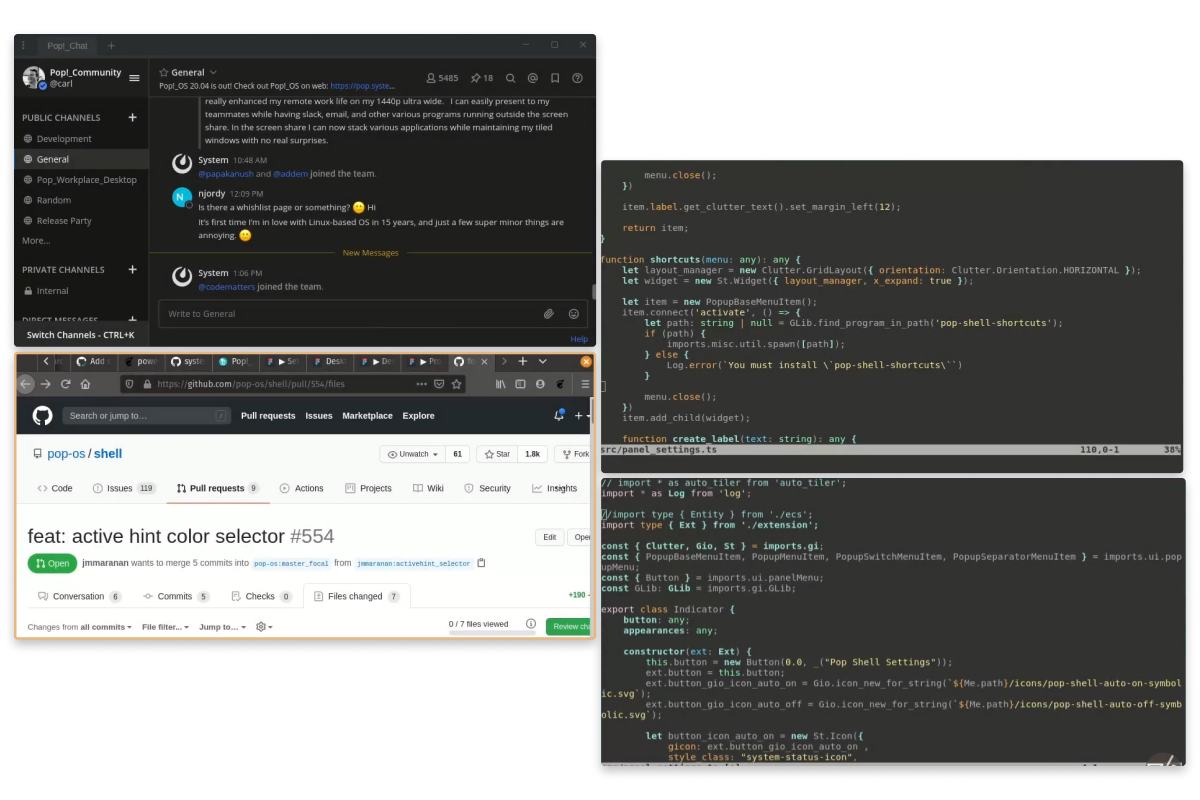Open the Actions repository tab
The image size is (1200, 800).
click(301, 488)
